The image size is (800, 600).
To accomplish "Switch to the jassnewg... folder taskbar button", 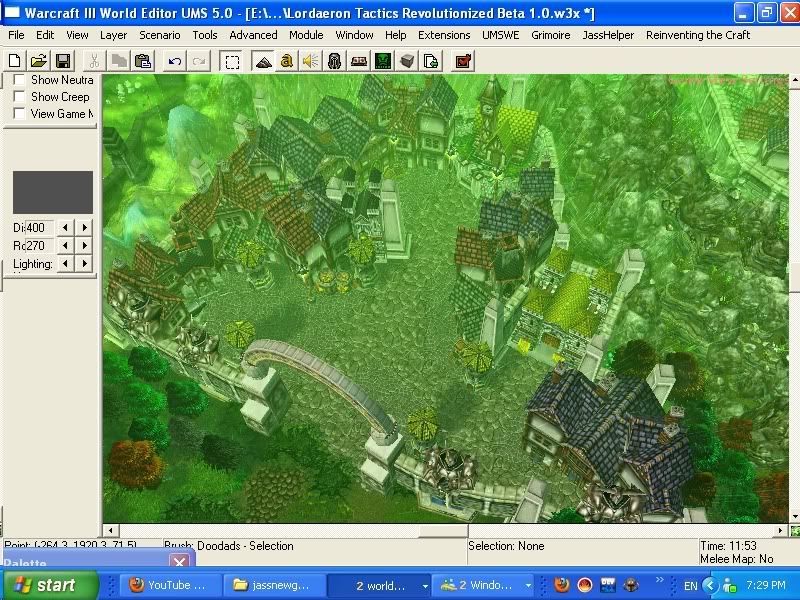I will click(274, 585).
